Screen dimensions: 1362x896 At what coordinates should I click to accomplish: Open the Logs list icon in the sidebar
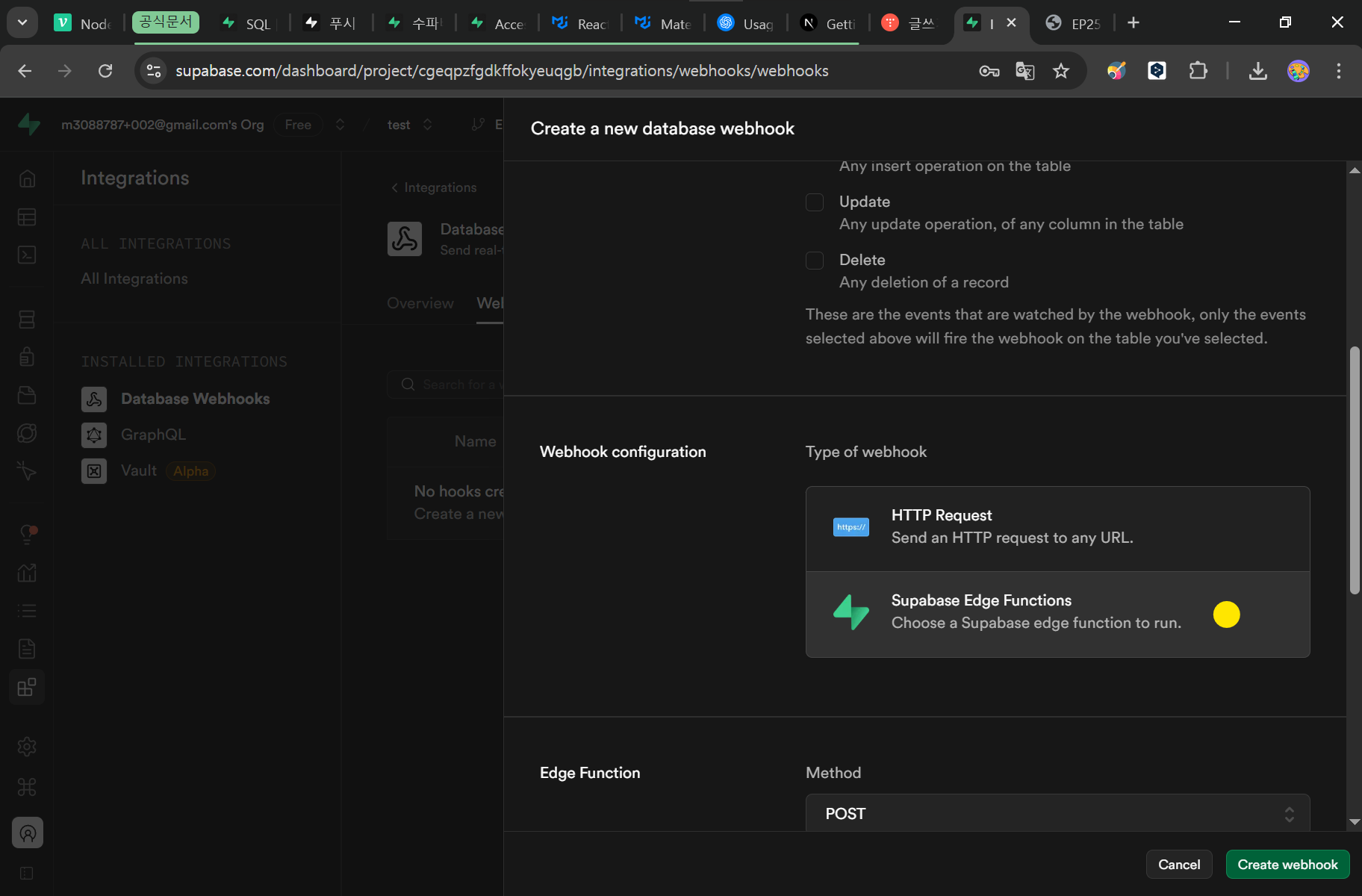tap(27, 611)
